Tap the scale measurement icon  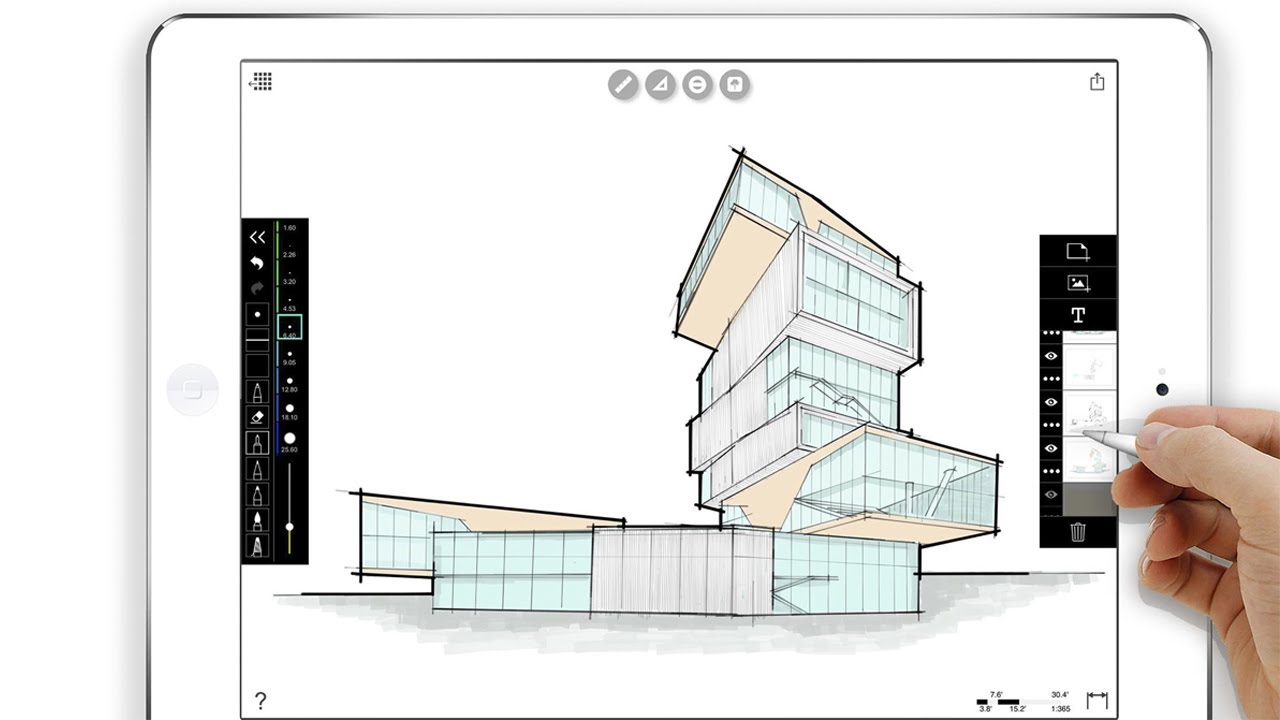(x=1097, y=699)
